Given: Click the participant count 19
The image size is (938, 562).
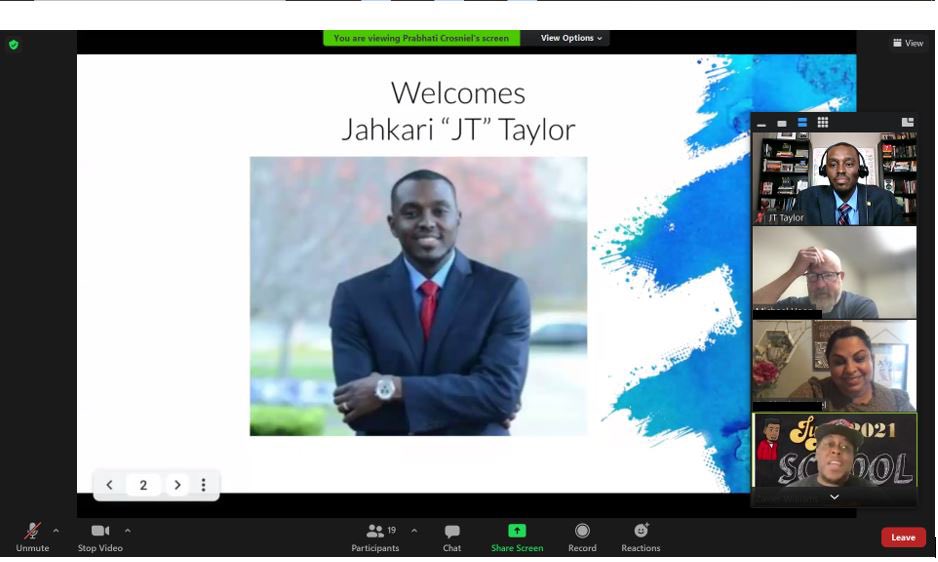Looking at the screenshot, I should [392, 530].
